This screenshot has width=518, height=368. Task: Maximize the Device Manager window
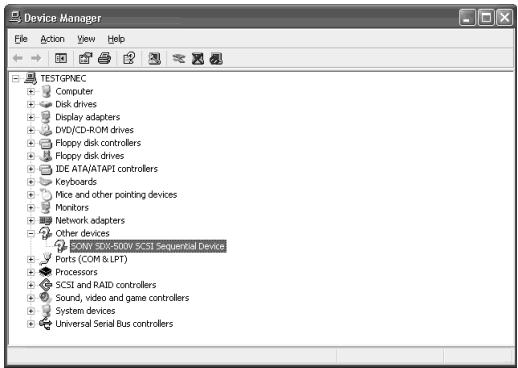tap(486, 17)
